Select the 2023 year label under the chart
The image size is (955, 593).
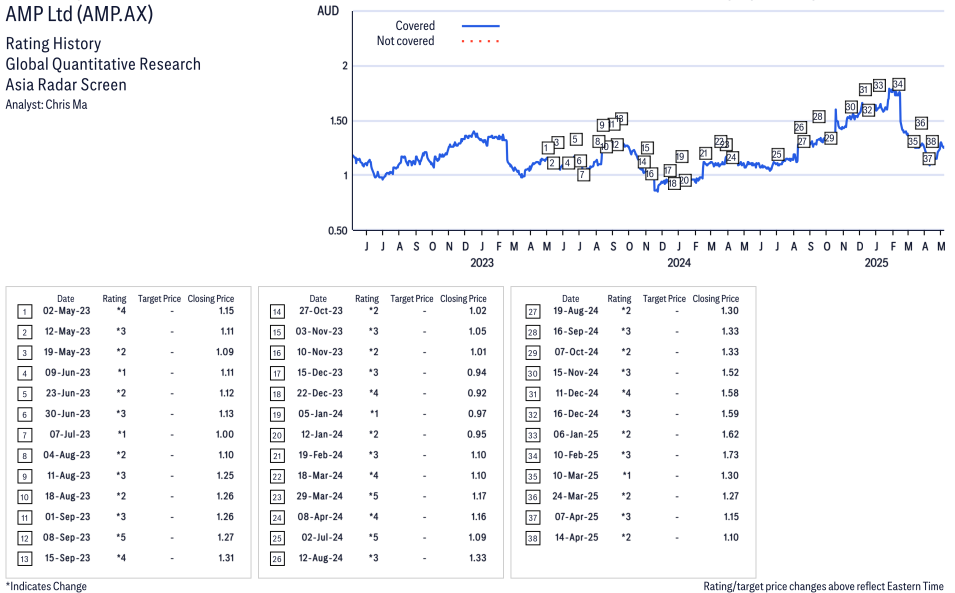(482, 262)
